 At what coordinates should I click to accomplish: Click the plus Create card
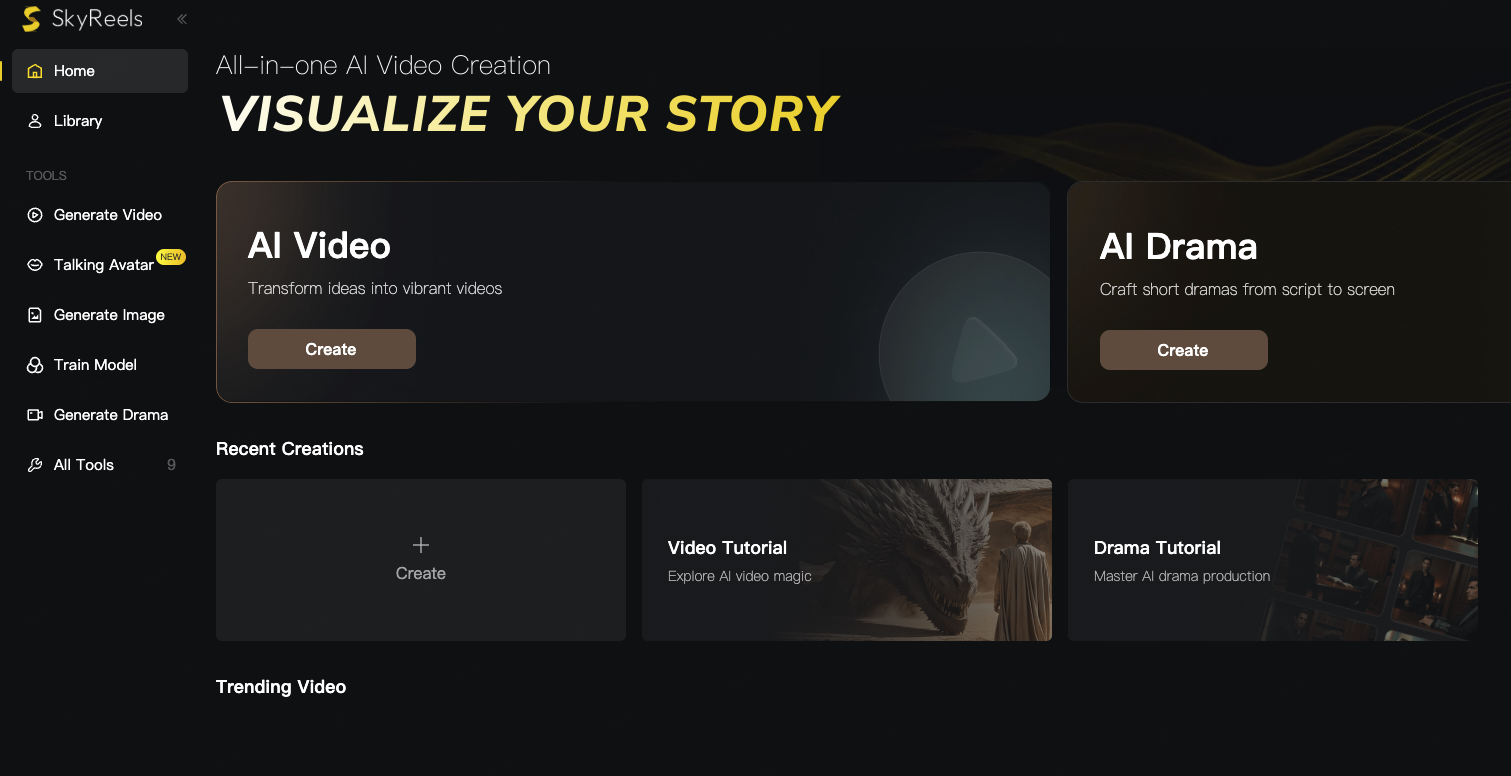[420, 559]
